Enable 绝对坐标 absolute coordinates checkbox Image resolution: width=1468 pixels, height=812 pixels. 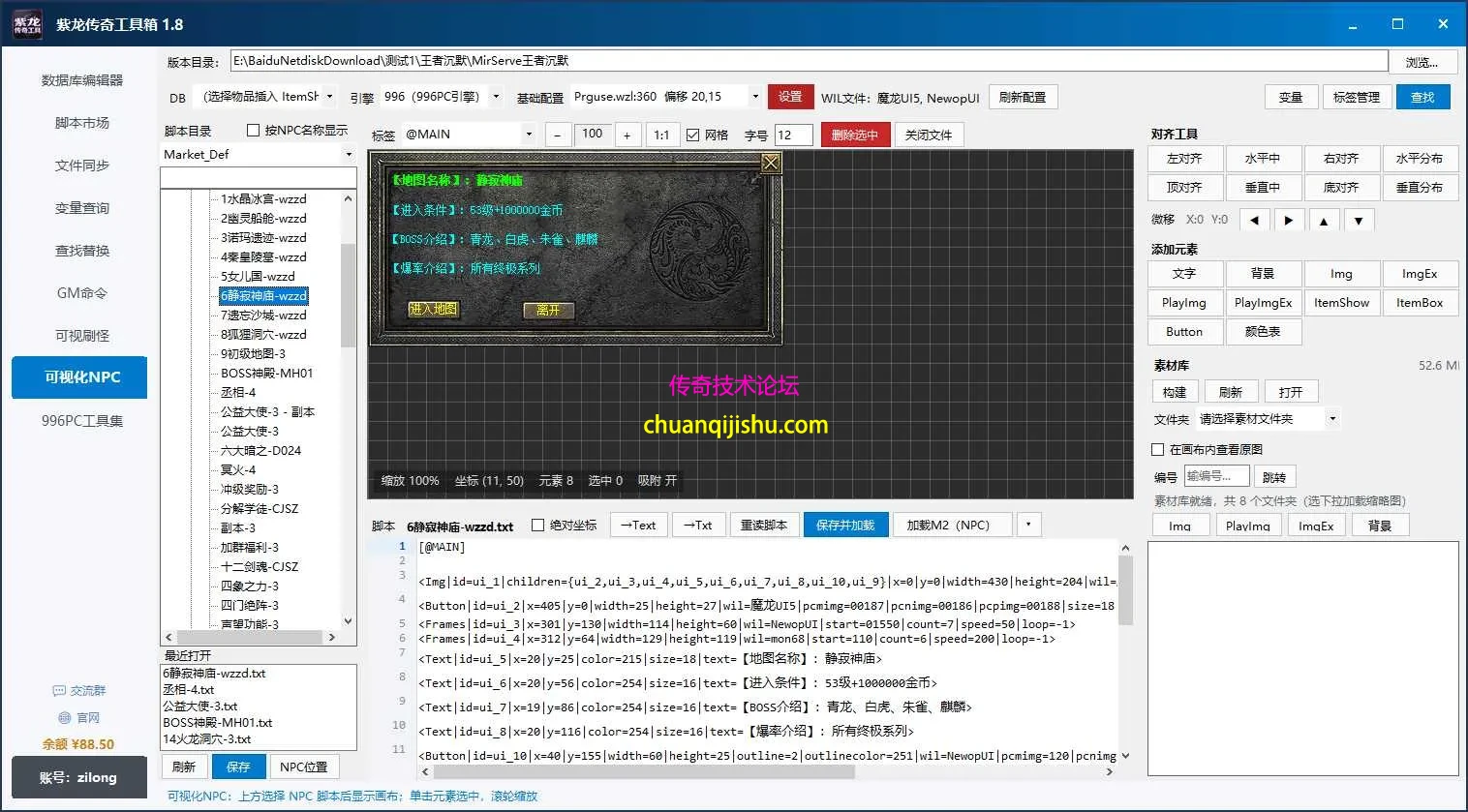pos(538,525)
